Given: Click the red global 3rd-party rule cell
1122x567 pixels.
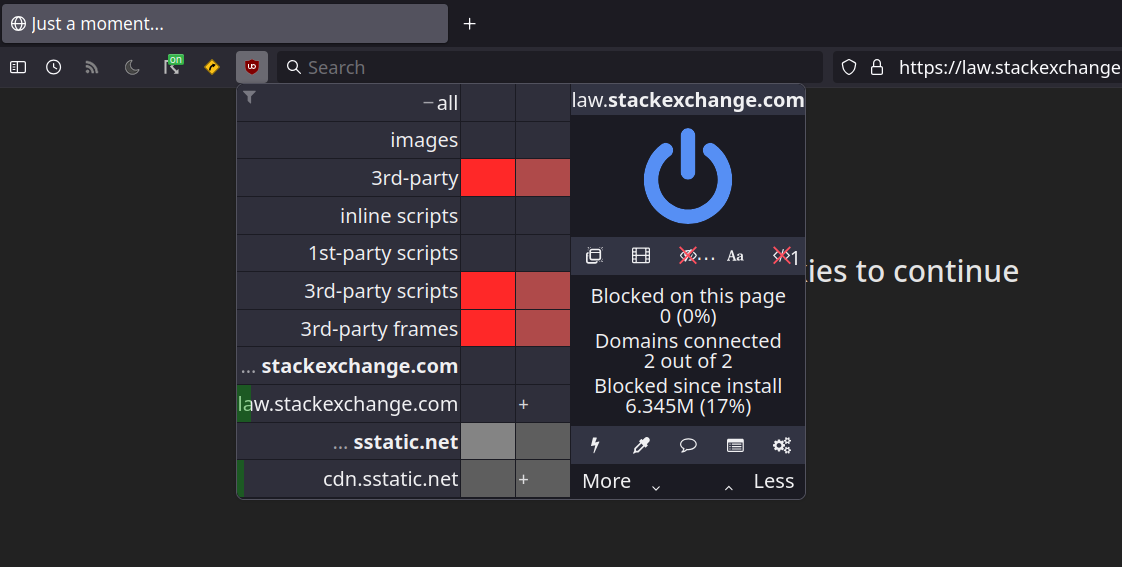Looking at the screenshot, I should coord(488,178).
